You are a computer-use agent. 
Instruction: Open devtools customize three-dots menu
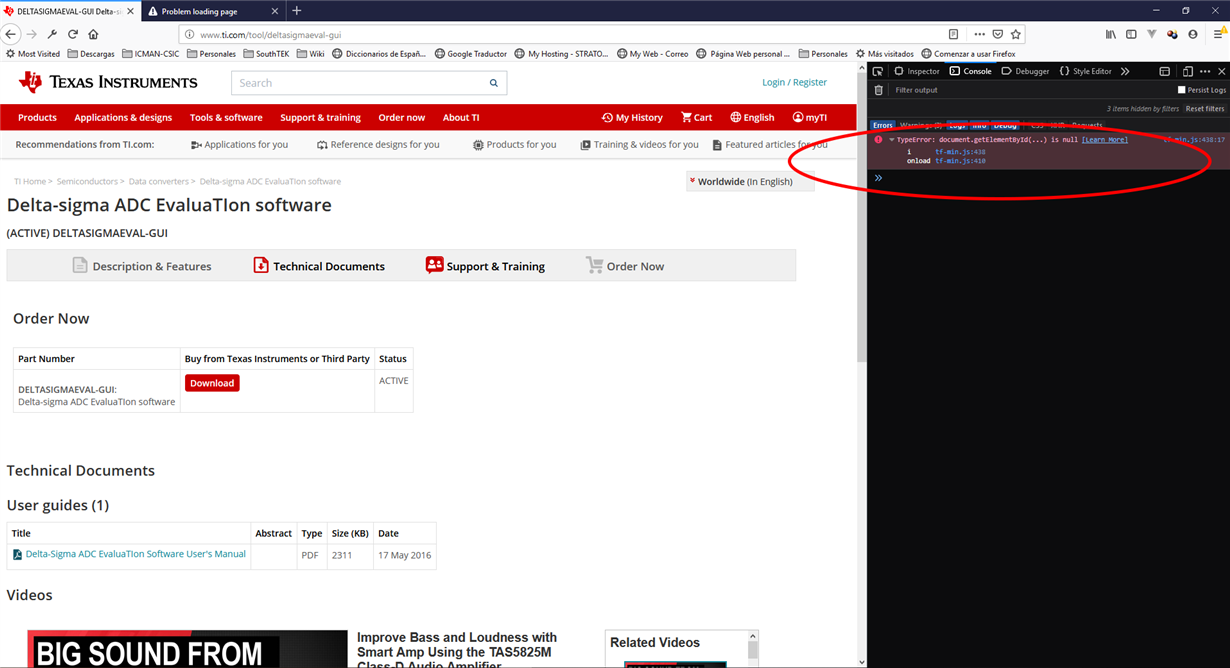click(1205, 71)
